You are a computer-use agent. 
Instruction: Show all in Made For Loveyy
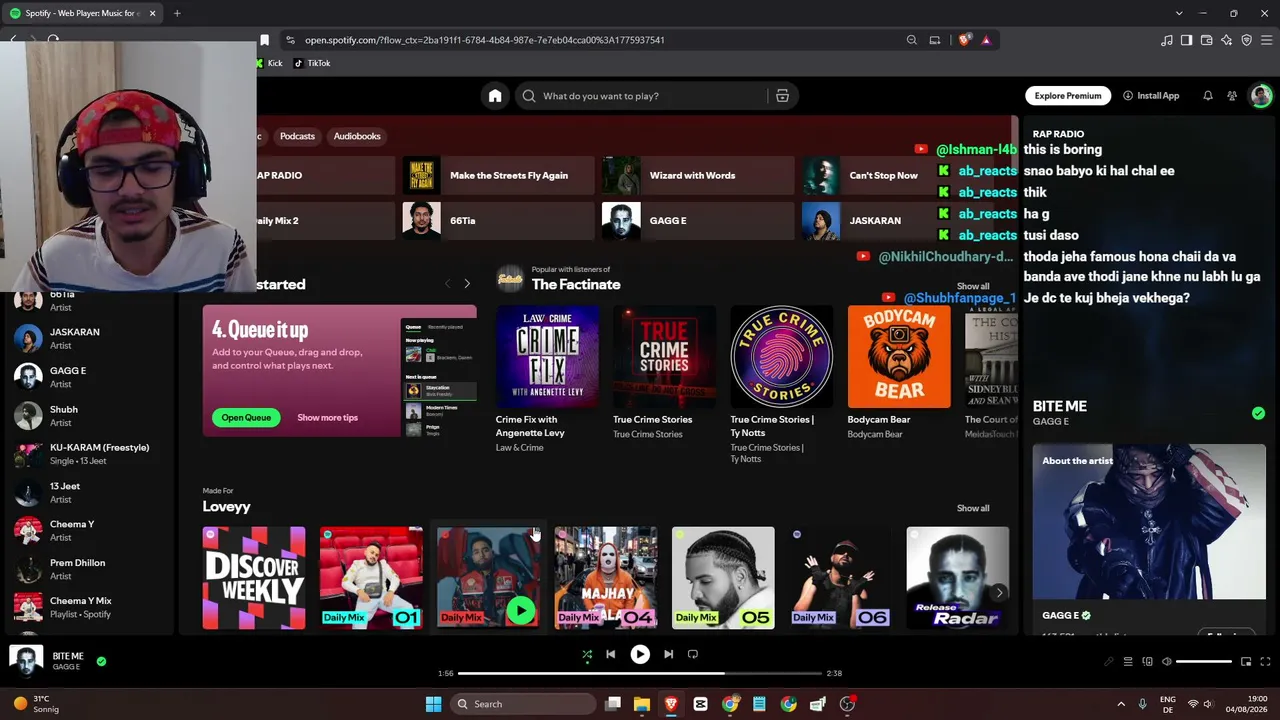[x=973, y=508]
